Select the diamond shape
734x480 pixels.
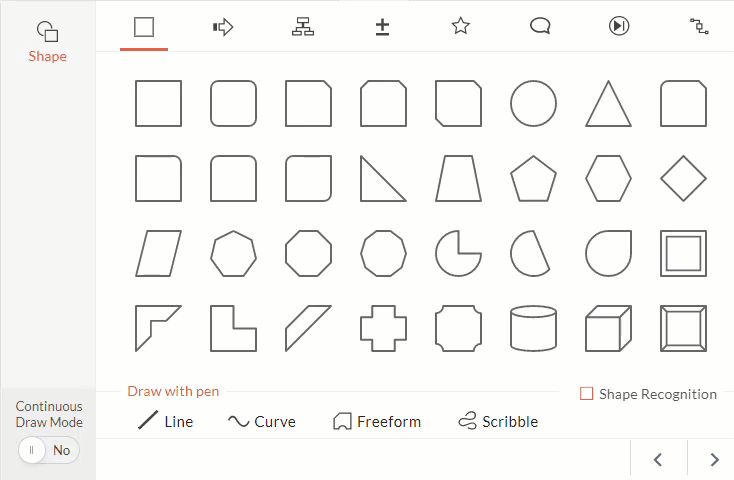click(x=683, y=178)
